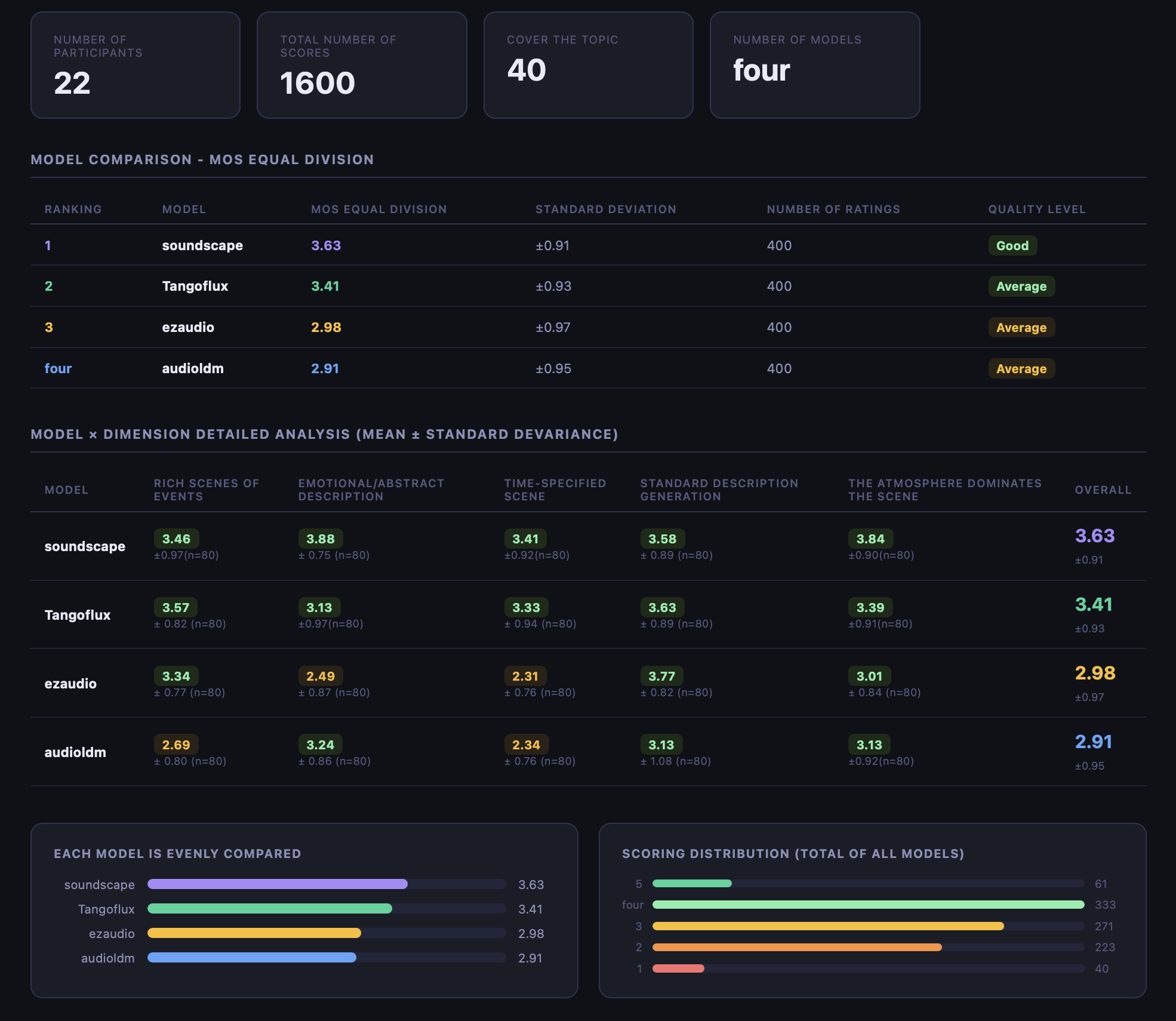The height and width of the screenshot is (1021, 1176).
Task: Click the purple soundscape comparison bar
Action: tap(278, 884)
